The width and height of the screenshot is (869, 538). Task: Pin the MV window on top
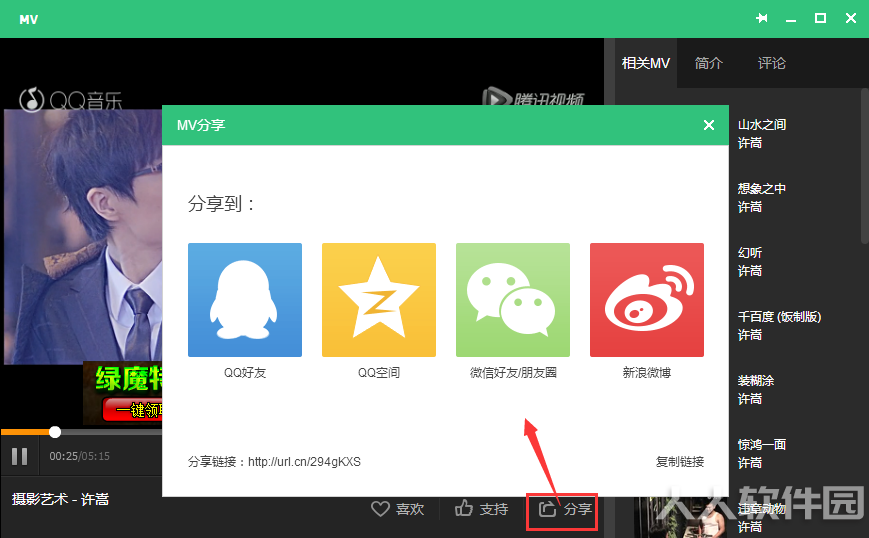pyautogui.click(x=762, y=18)
